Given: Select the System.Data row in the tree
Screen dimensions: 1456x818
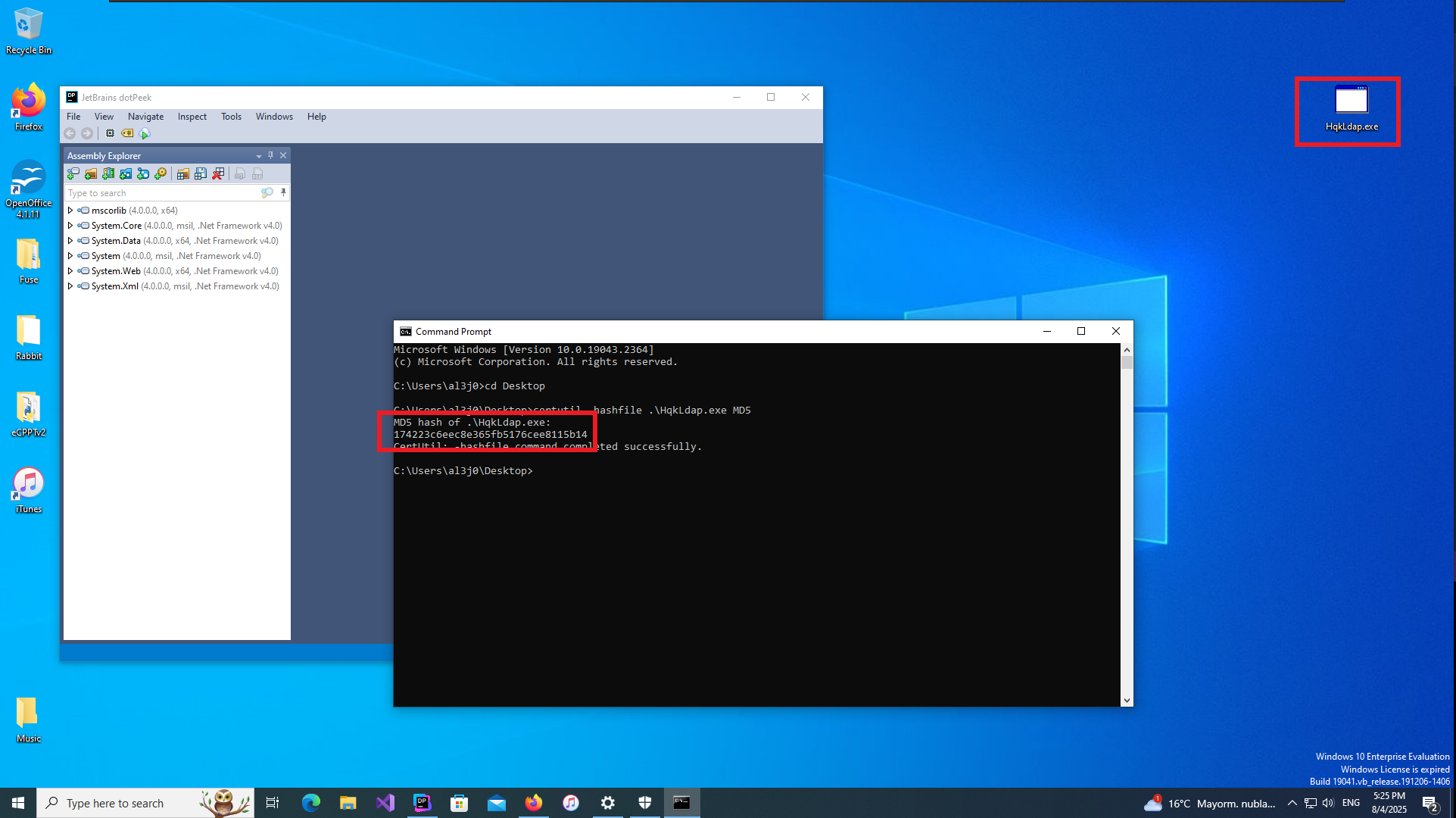Looking at the screenshot, I should pyautogui.click(x=178, y=241).
